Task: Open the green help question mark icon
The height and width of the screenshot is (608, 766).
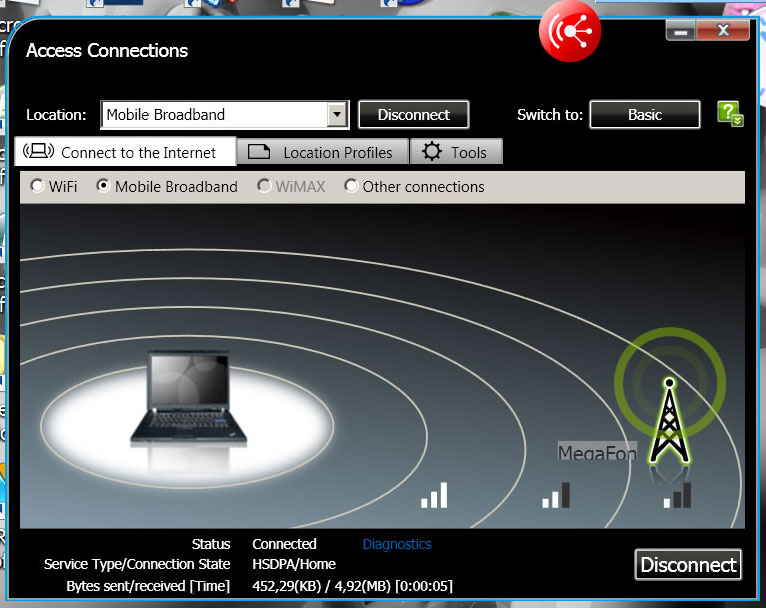Action: 729,114
